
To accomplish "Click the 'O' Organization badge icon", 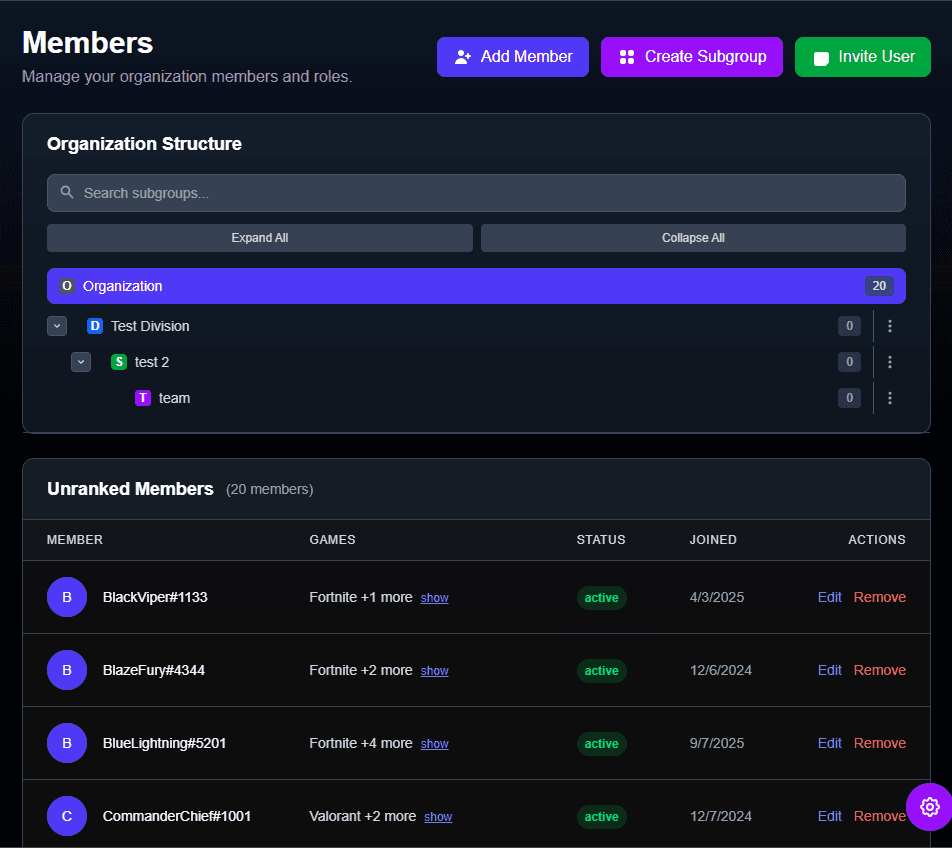I will [66, 285].
